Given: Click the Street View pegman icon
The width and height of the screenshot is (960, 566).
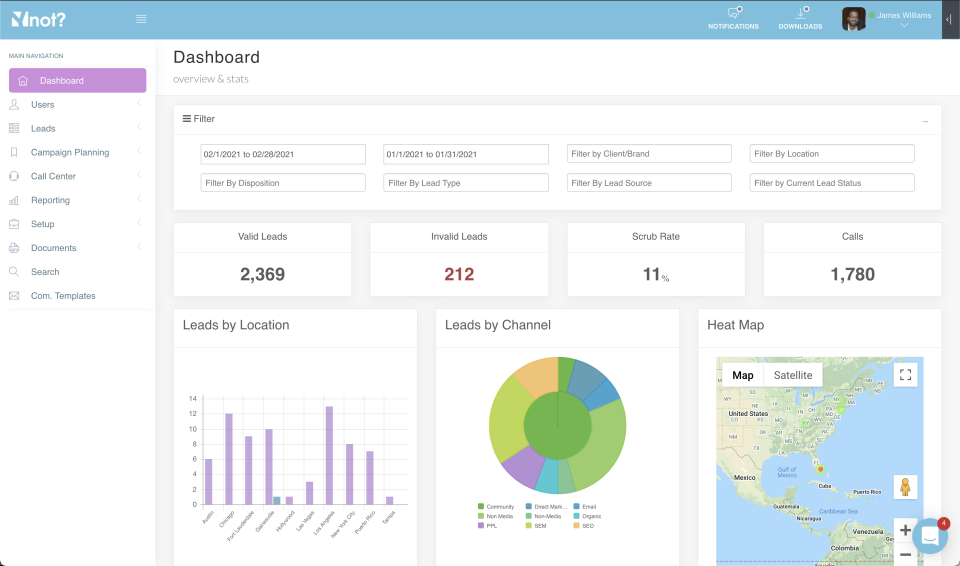Looking at the screenshot, I should tap(905, 487).
